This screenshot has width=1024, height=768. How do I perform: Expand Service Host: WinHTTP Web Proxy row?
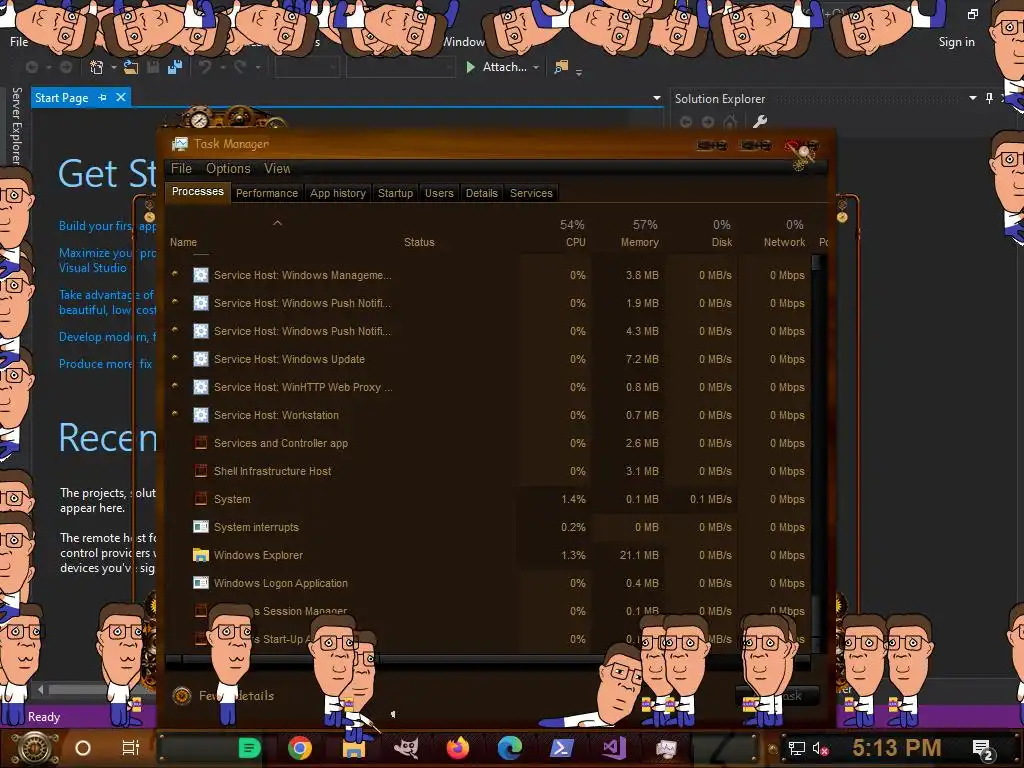[174, 385]
